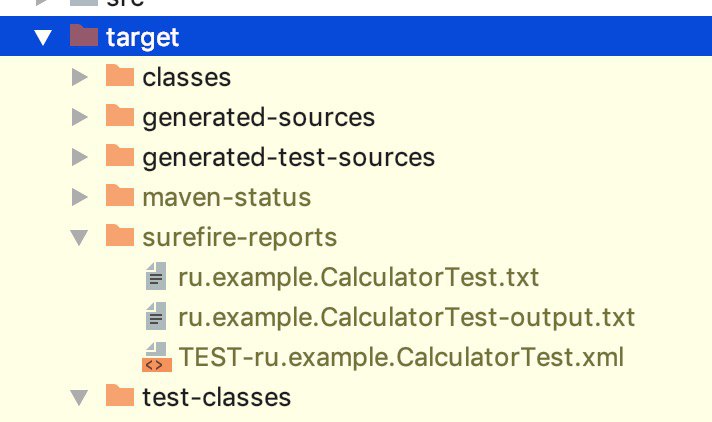Click the text file icon of ru.example.CalculatorTest.txt
This screenshot has width=712, height=422.
click(156, 276)
